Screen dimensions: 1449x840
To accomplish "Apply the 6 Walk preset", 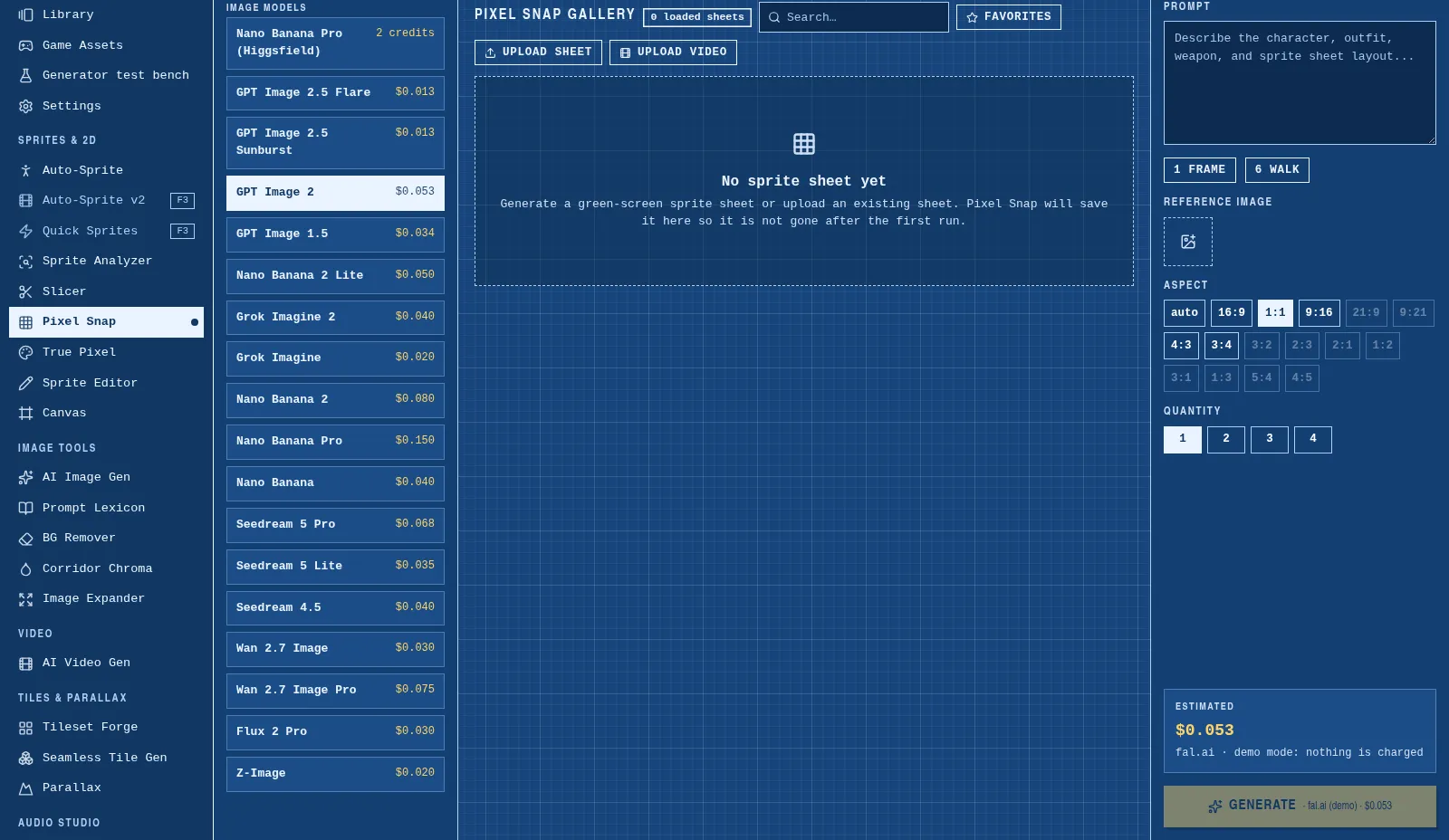I will tap(1277, 170).
